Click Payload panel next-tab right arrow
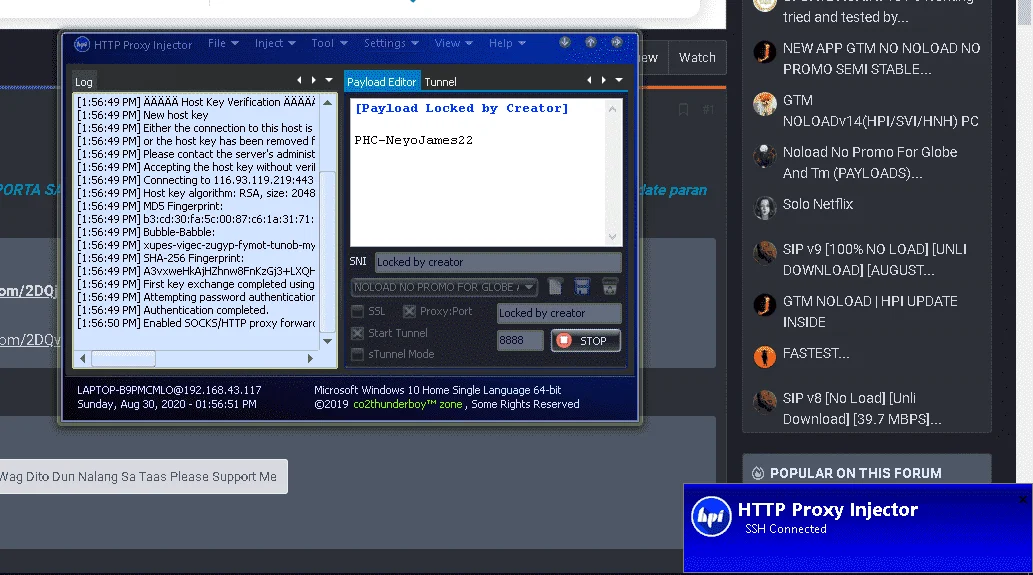 point(603,80)
